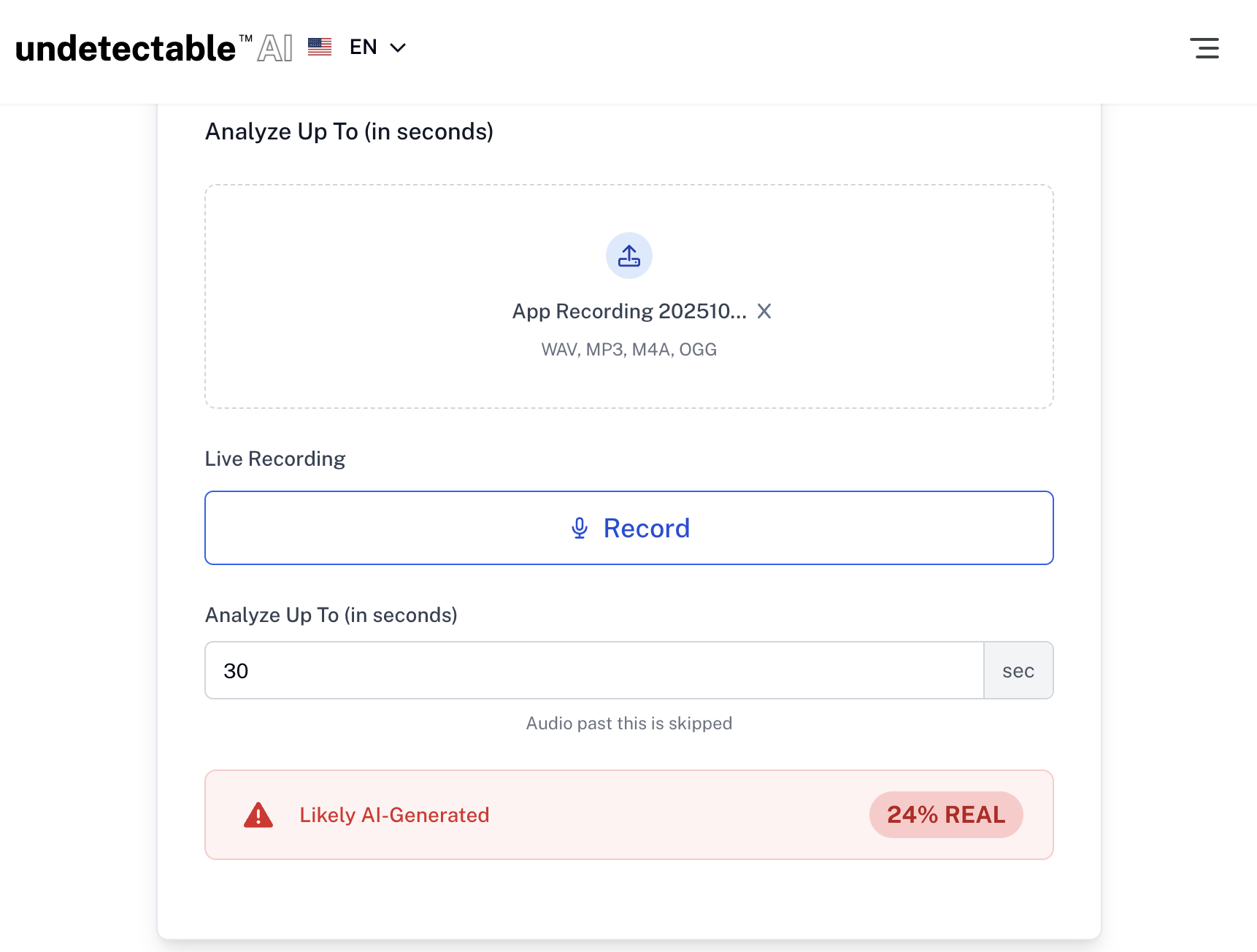The height and width of the screenshot is (952, 1257).
Task: Click the Audio past this is skipped hint
Action: tap(629, 723)
